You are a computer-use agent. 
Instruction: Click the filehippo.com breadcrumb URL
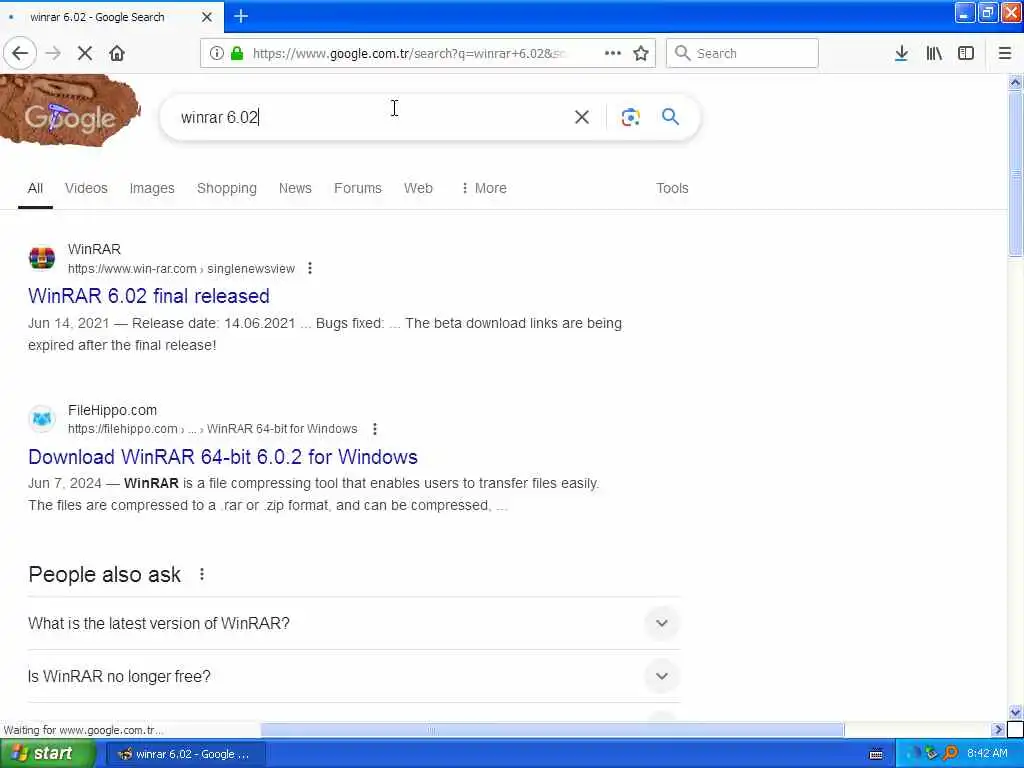click(x=213, y=429)
